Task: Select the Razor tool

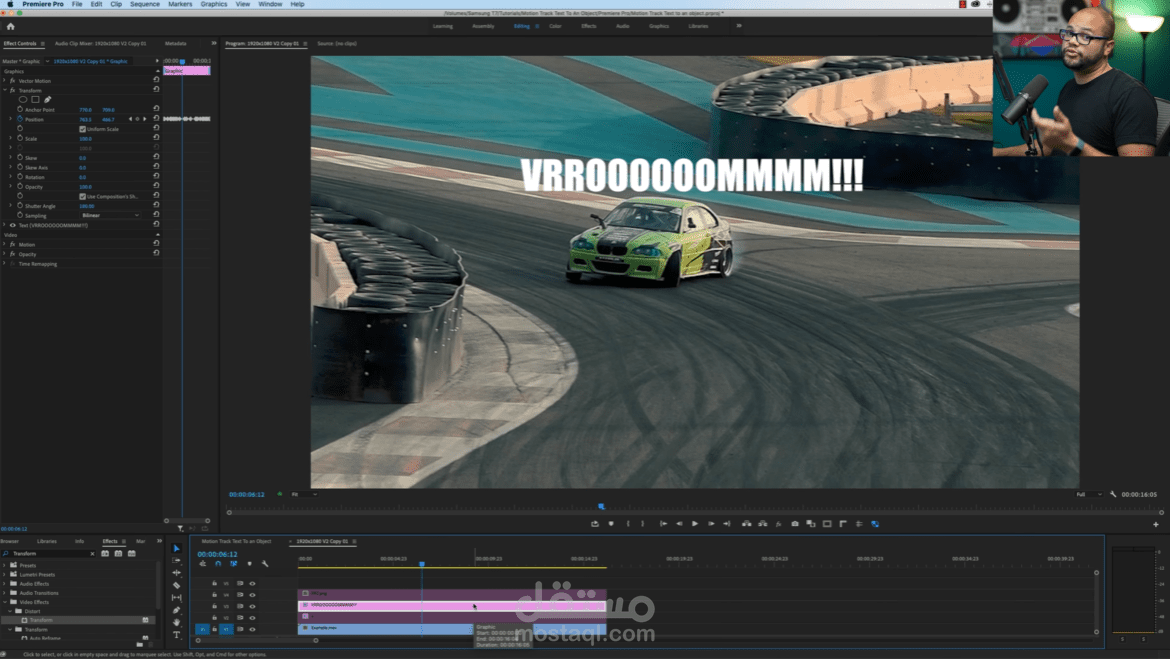Action: (177, 585)
